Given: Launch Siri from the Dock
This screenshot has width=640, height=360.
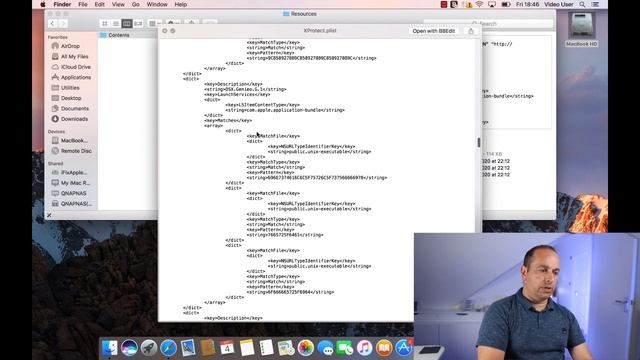Looking at the screenshot, I should pyautogui.click(x=129, y=348).
